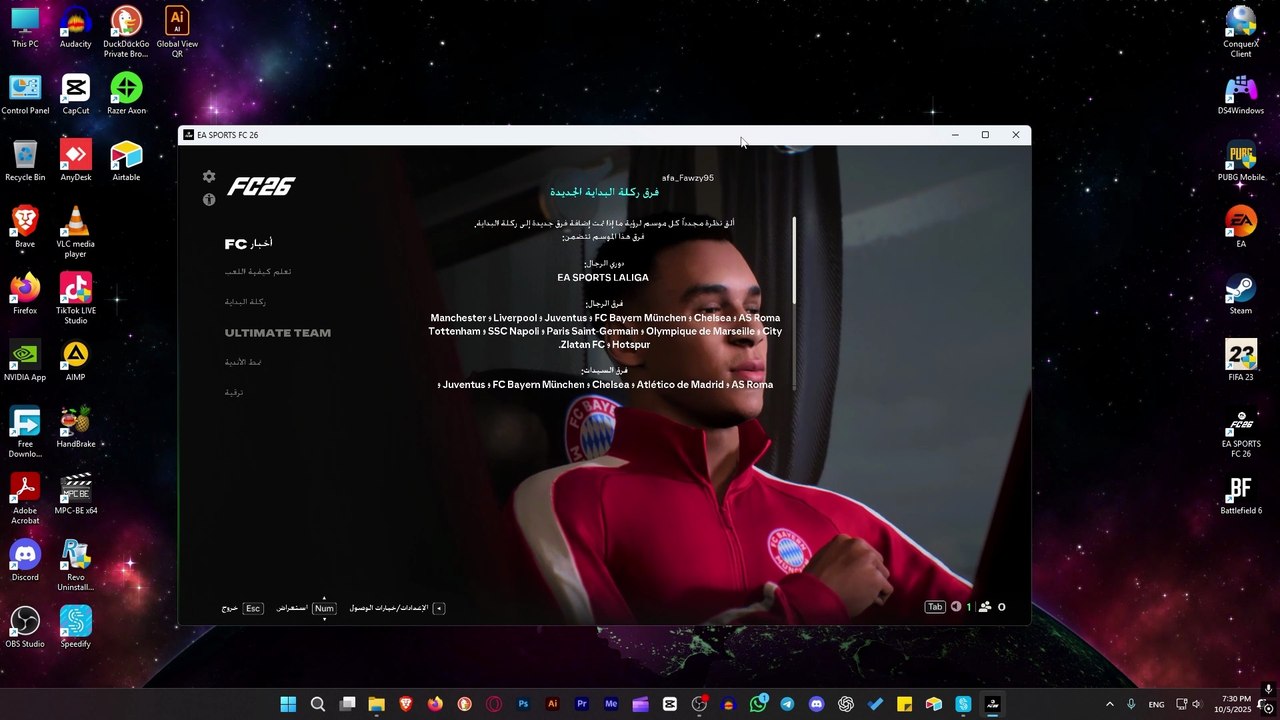Open WhatsApp from the taskbar
Screen dimensions: 1280x720
(758, 704)
